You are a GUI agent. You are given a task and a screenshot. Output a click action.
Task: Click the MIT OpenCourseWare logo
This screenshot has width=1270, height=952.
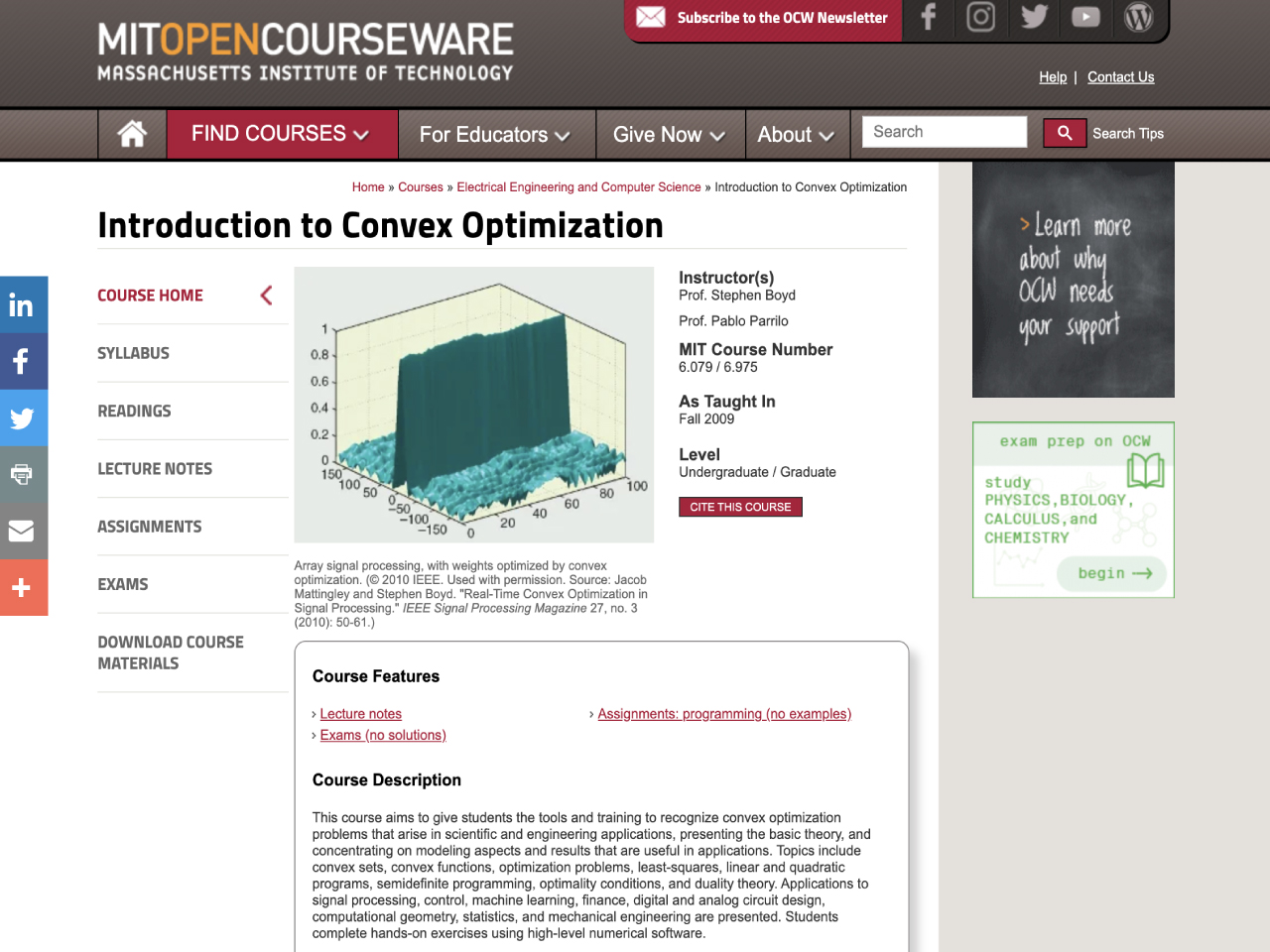tap(306, 52)
